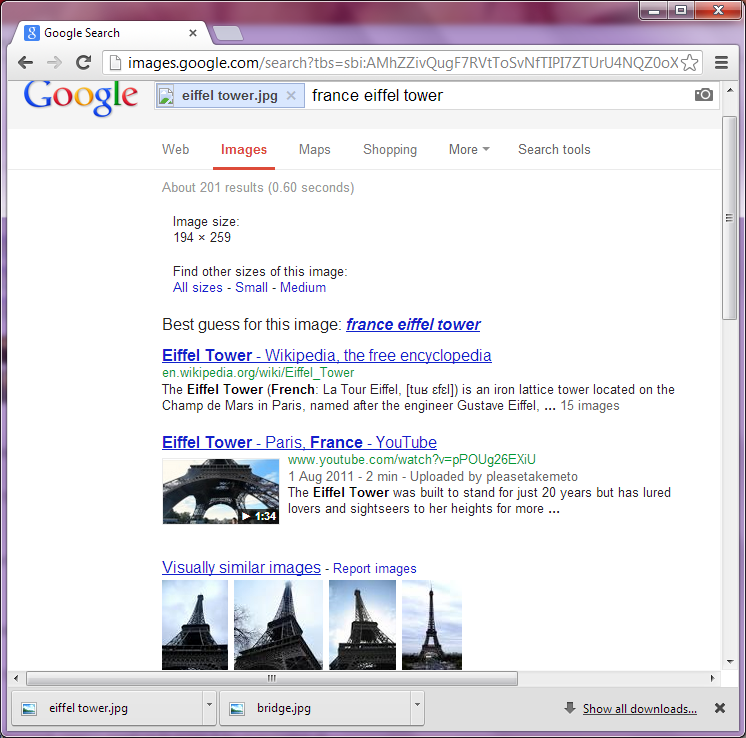The width and height of the screenshot is (746, 738).
Task: Open the Eiffel Tower Wikipedia result
Action: 326,355
